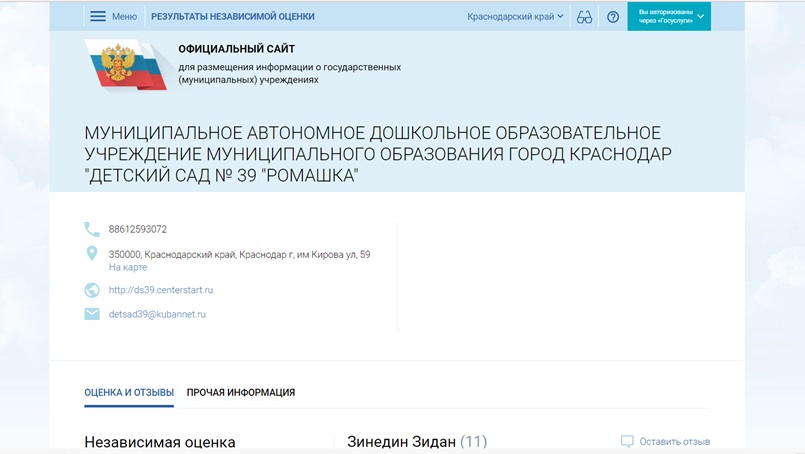
Task: Click the Russian flag emblem logo
Action: pos(126,65)
